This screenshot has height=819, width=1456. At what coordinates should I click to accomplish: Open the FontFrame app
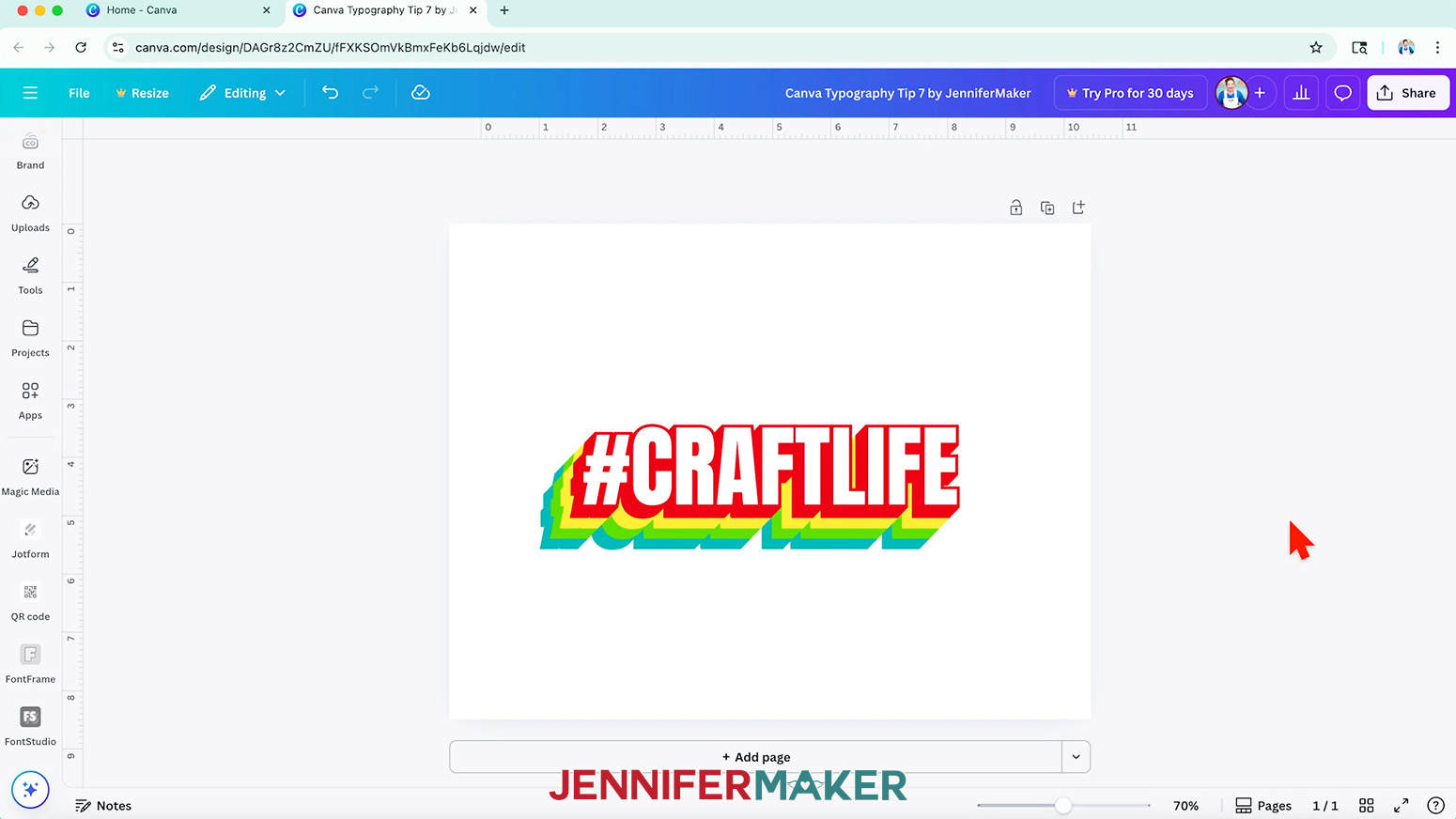click(x=30, y=665)
